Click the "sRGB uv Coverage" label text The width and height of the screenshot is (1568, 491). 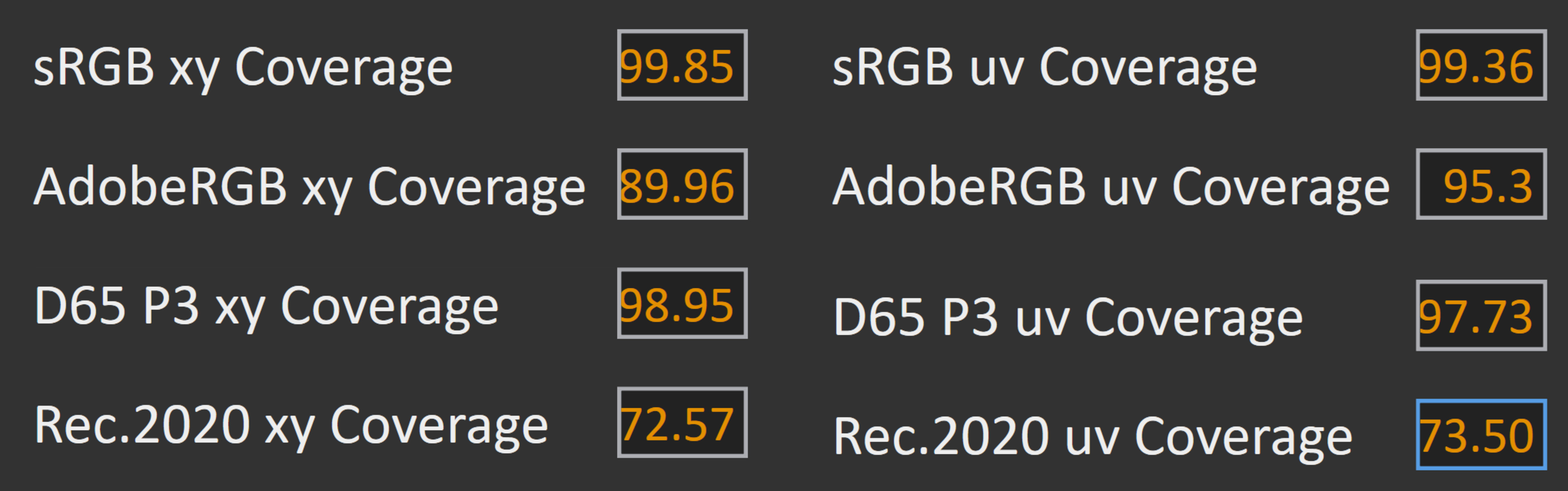click(1044, 67)
